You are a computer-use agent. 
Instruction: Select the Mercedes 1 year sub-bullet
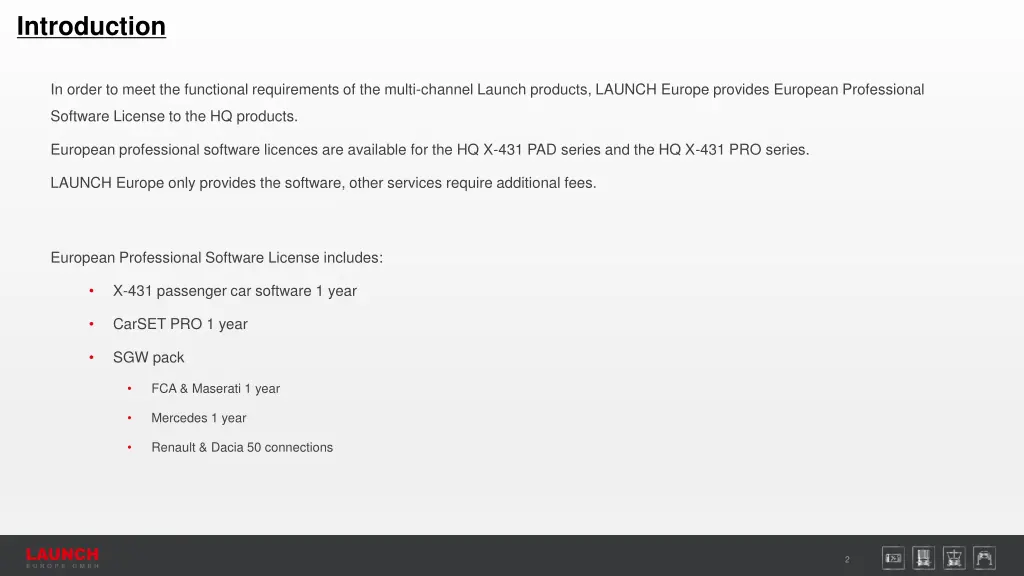point(199,418)
